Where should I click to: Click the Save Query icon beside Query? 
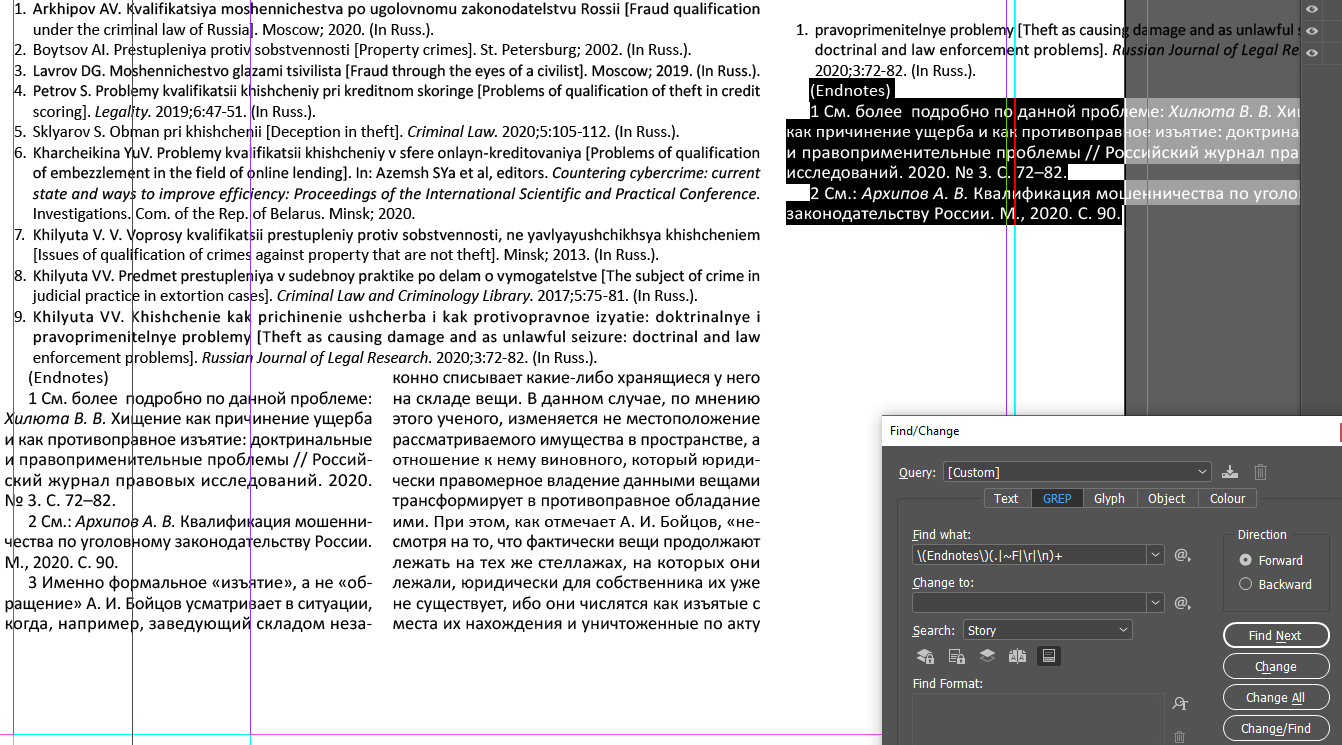1230,472
